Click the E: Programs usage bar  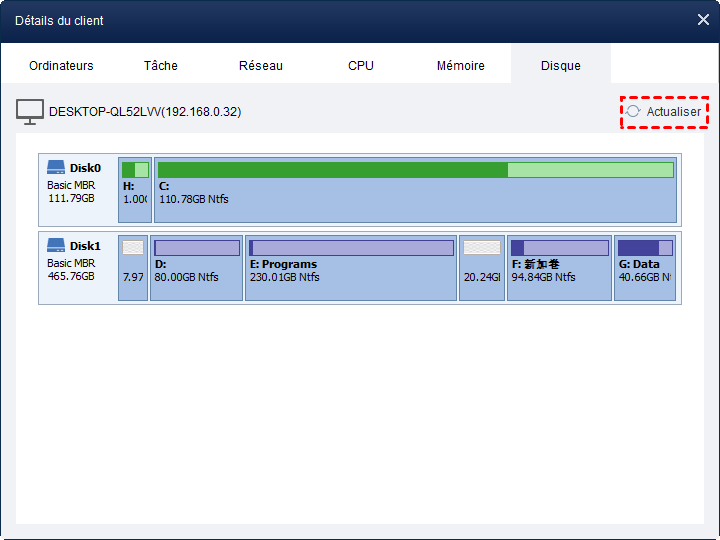tap(351, 248)
